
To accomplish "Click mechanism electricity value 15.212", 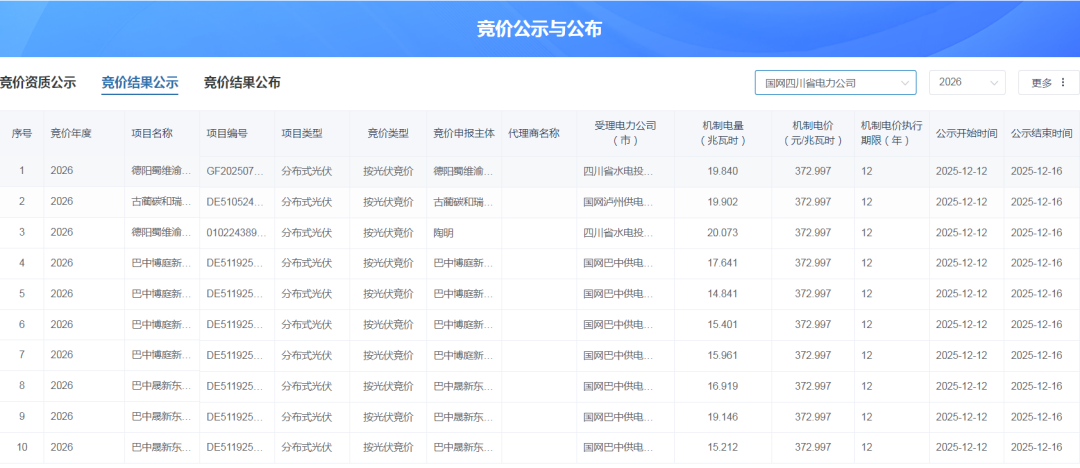I will [x=723, y=447].
